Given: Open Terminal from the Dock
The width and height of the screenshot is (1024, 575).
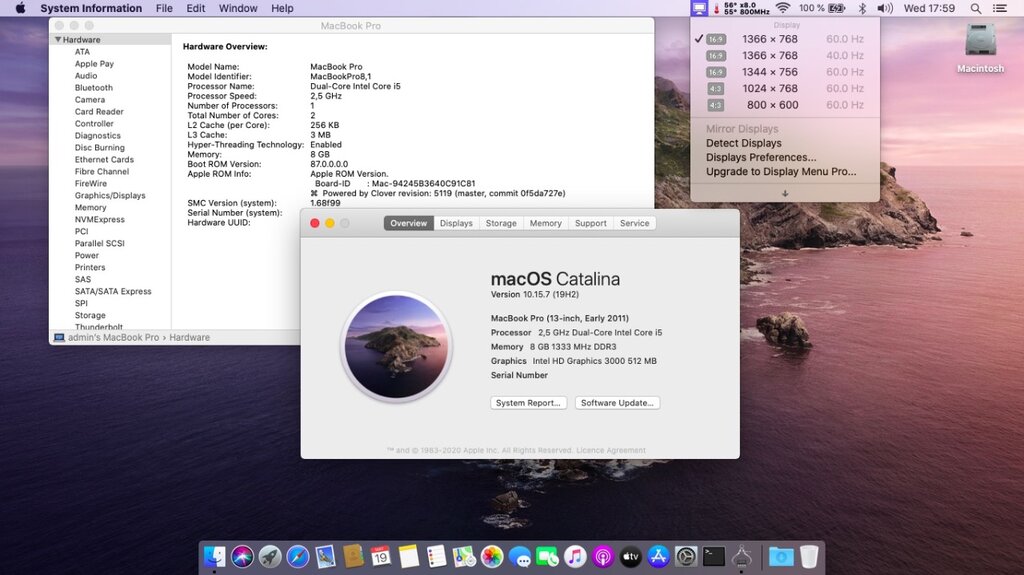Looking at the screenshot, I should [x=713, y=557].
